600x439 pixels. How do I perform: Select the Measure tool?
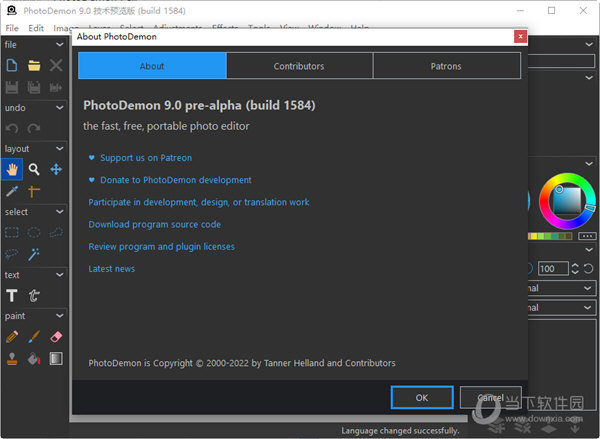34,191
